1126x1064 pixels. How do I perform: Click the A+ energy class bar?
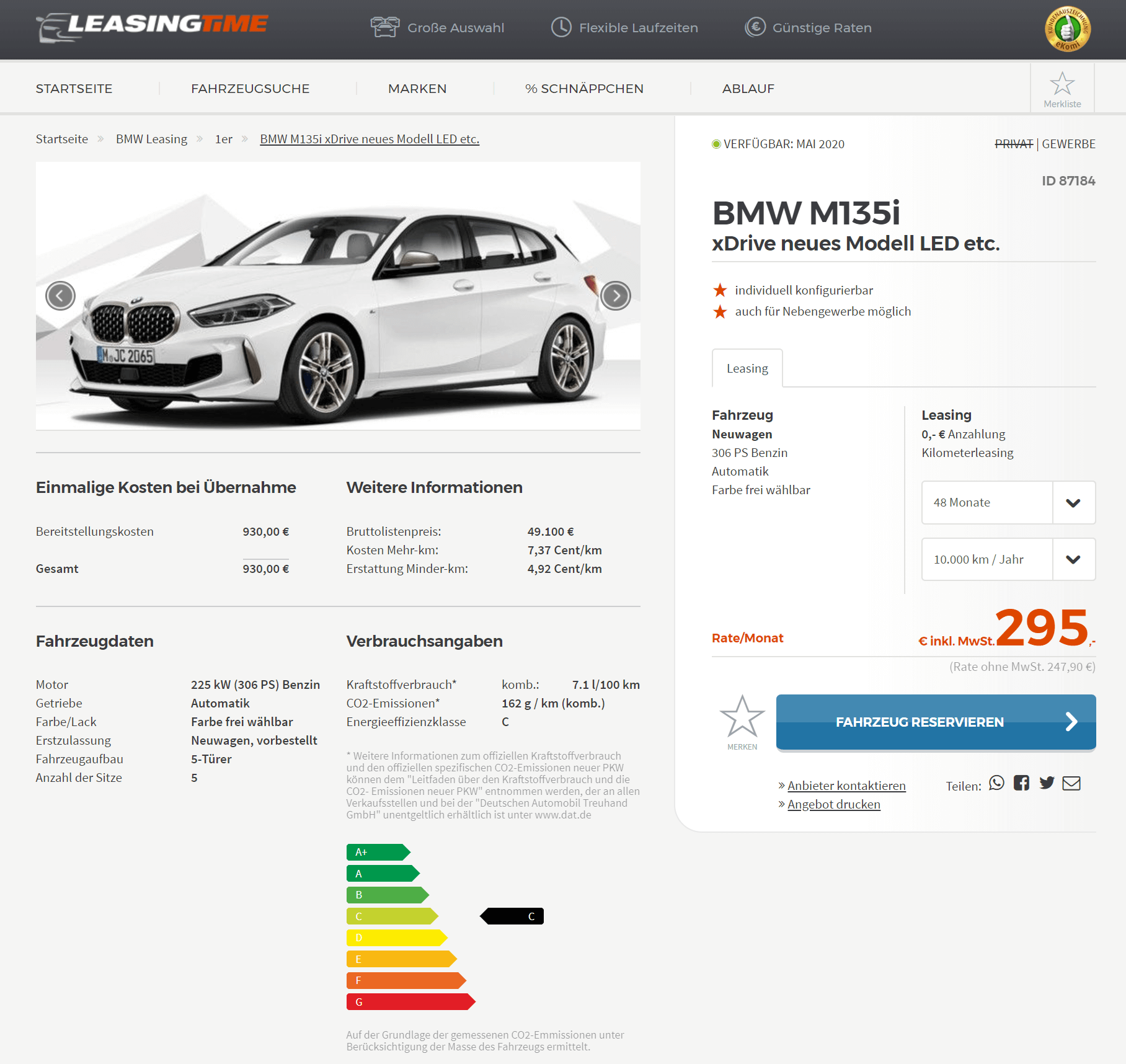[x=378, y=852]
